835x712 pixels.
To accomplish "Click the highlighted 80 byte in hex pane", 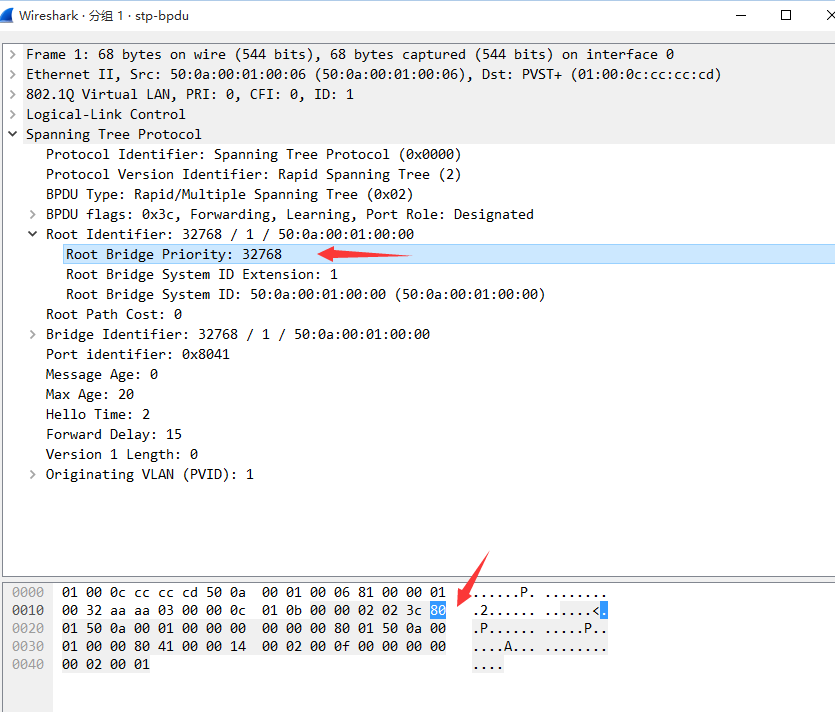I will coord(437,610).
